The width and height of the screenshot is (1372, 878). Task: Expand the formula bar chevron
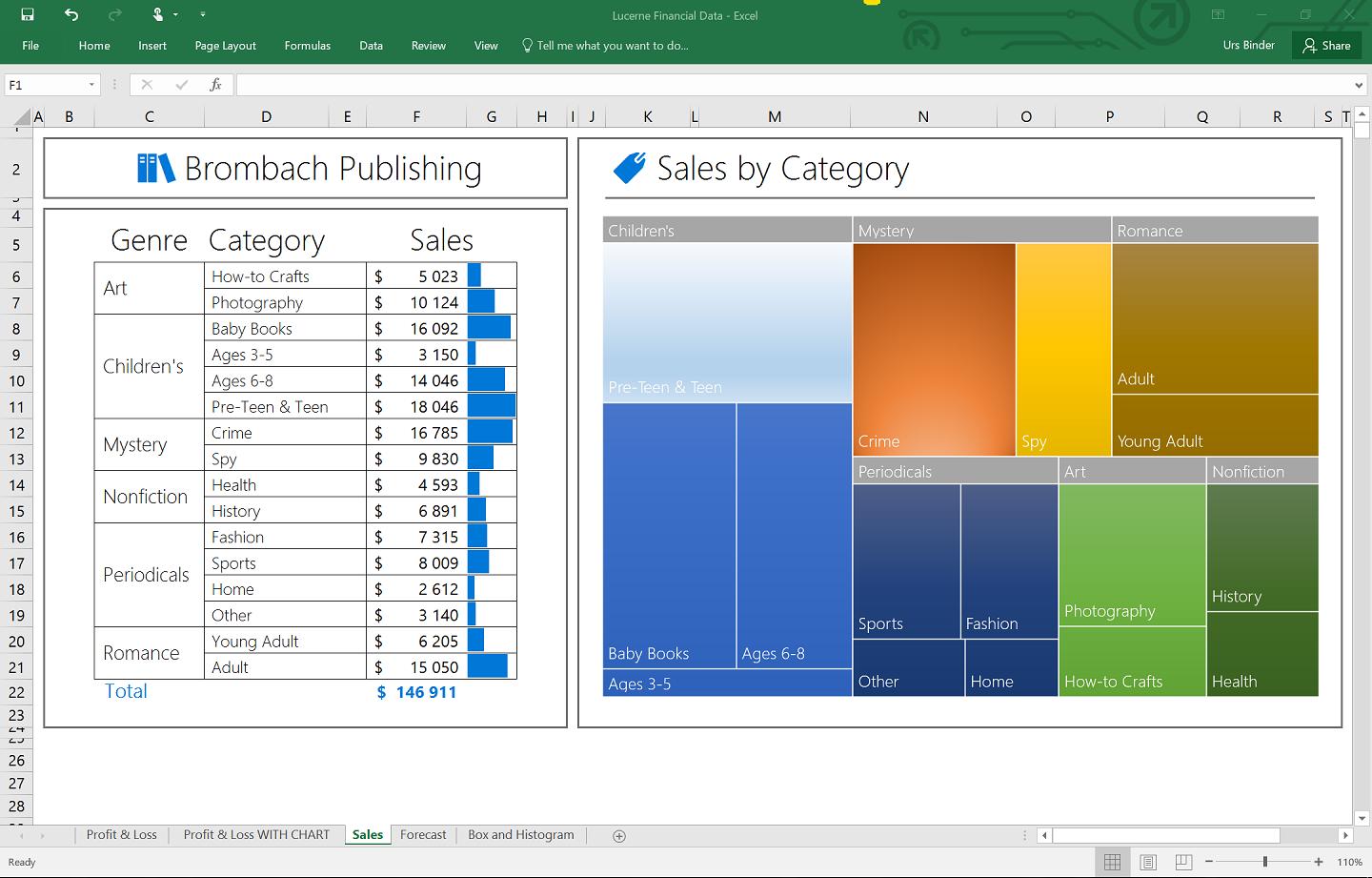[1360, 85]
